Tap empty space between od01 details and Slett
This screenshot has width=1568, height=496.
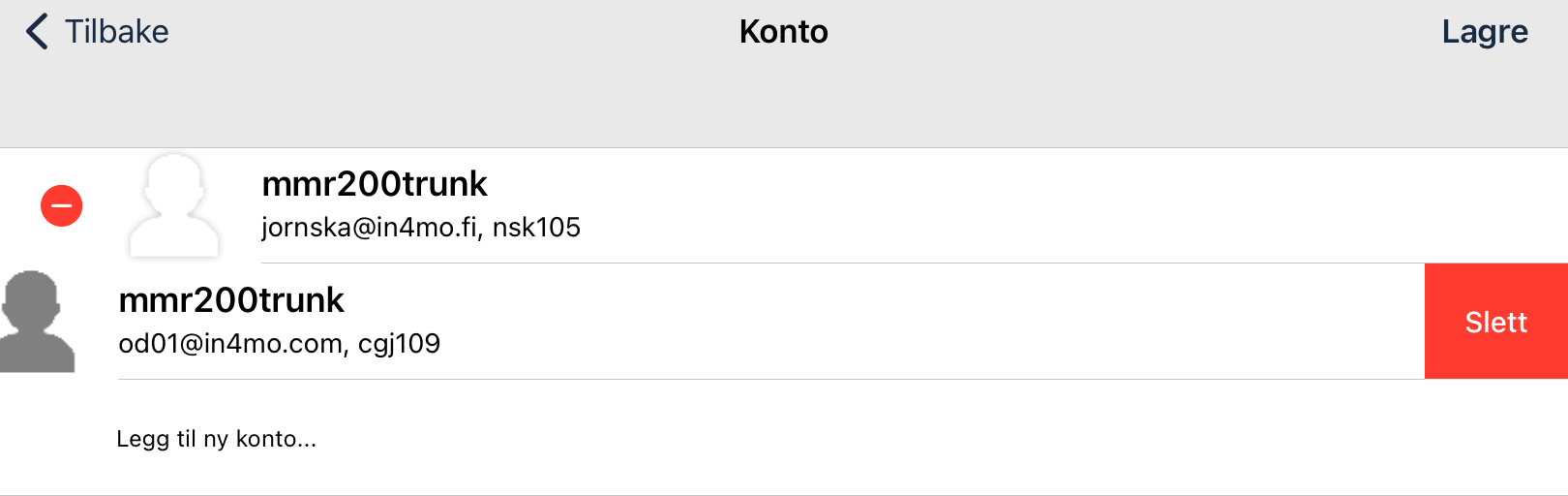pyautogui.click(x=920, y=322)
